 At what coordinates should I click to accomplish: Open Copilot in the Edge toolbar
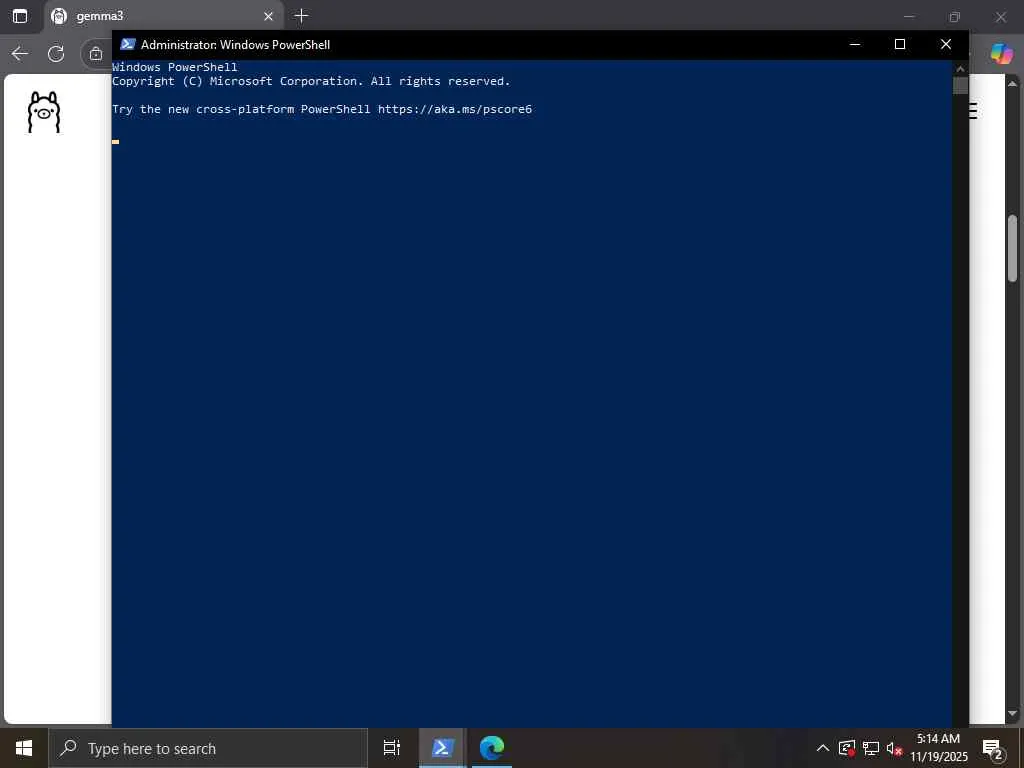coord(1001,54)
